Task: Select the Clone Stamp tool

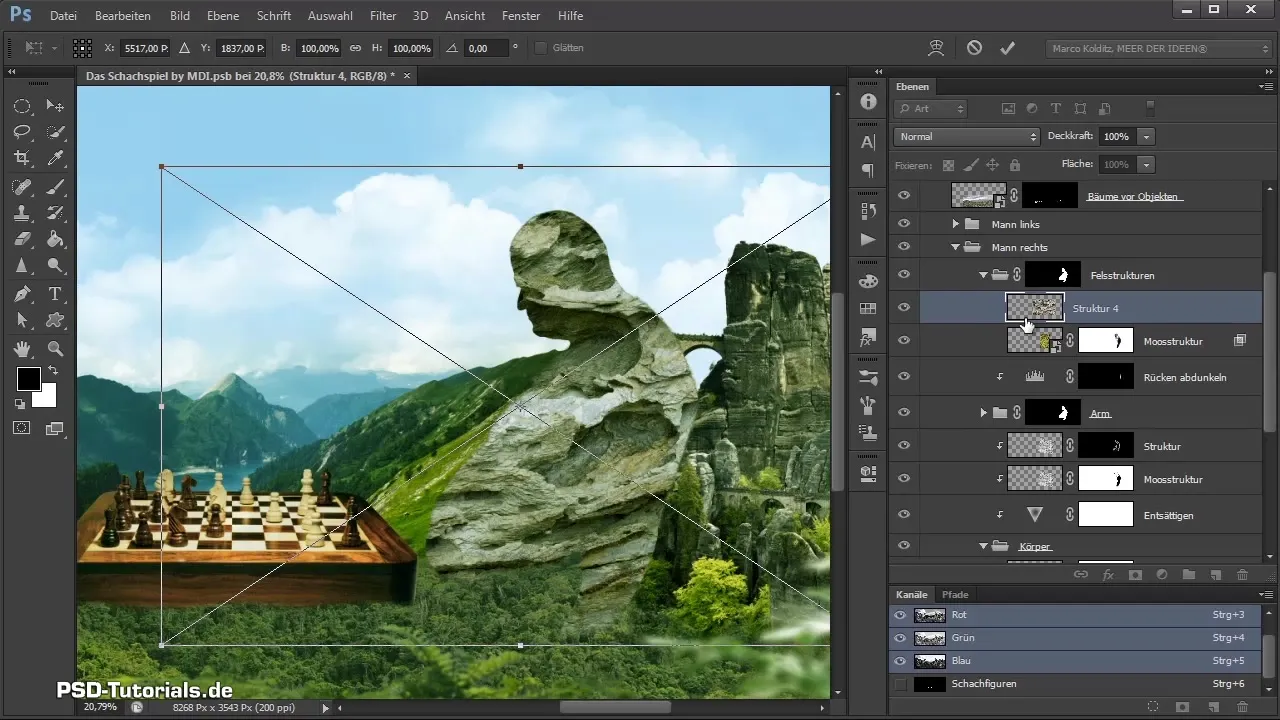Action: (x=22, y=212)
